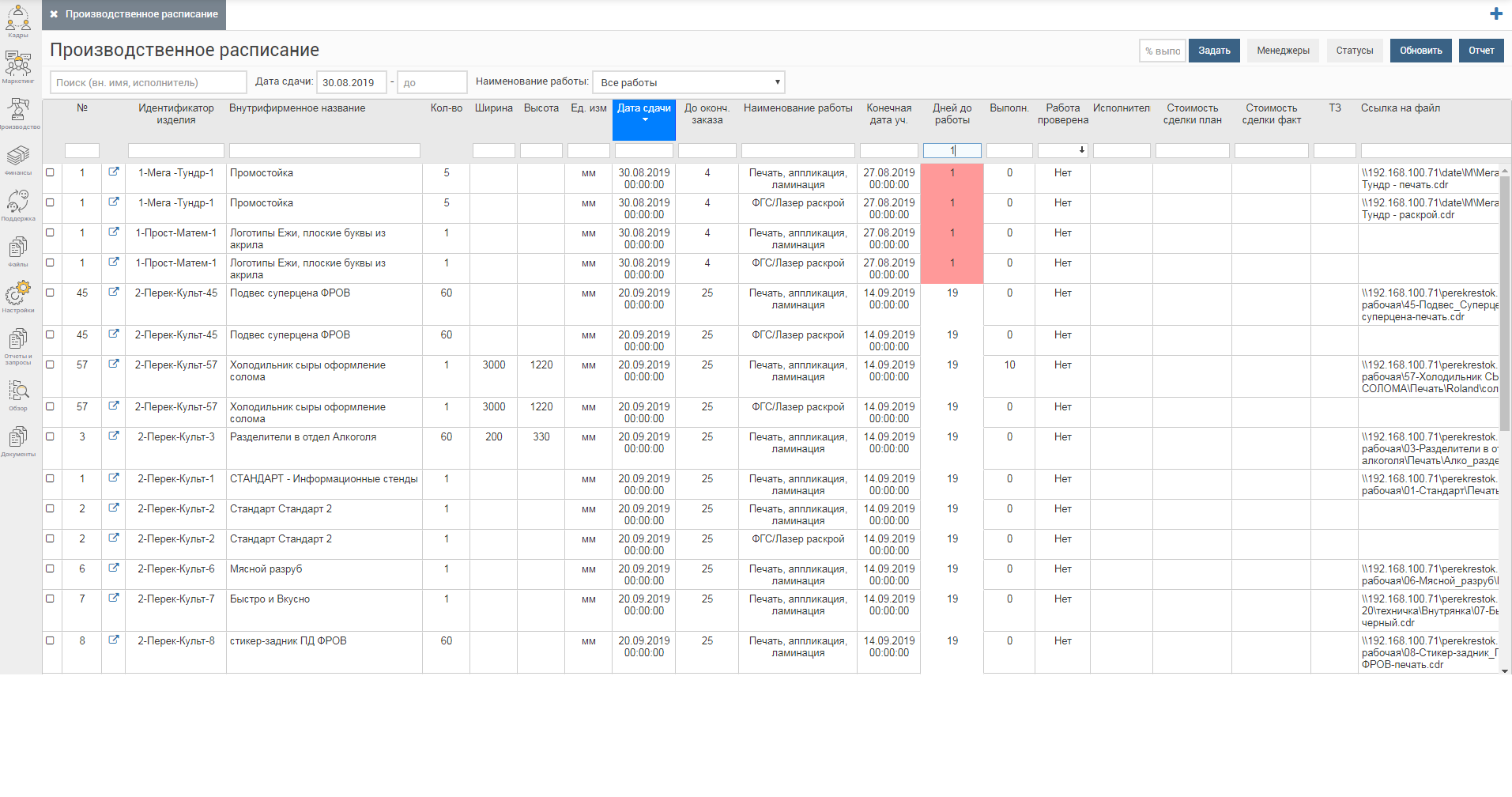Select the Быстро и Вкусно row checkbox
Viewport: 1512px width, 797px height.
(51, 599)
